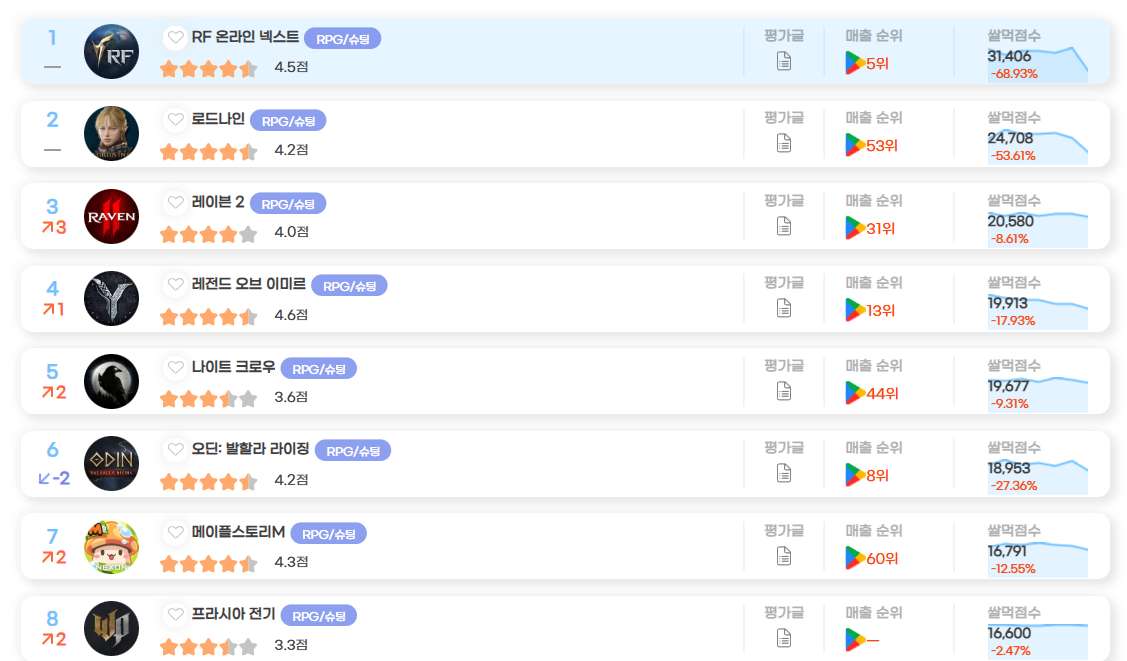Open review document icon for 레전드 오브 이미르

[784, 308]
